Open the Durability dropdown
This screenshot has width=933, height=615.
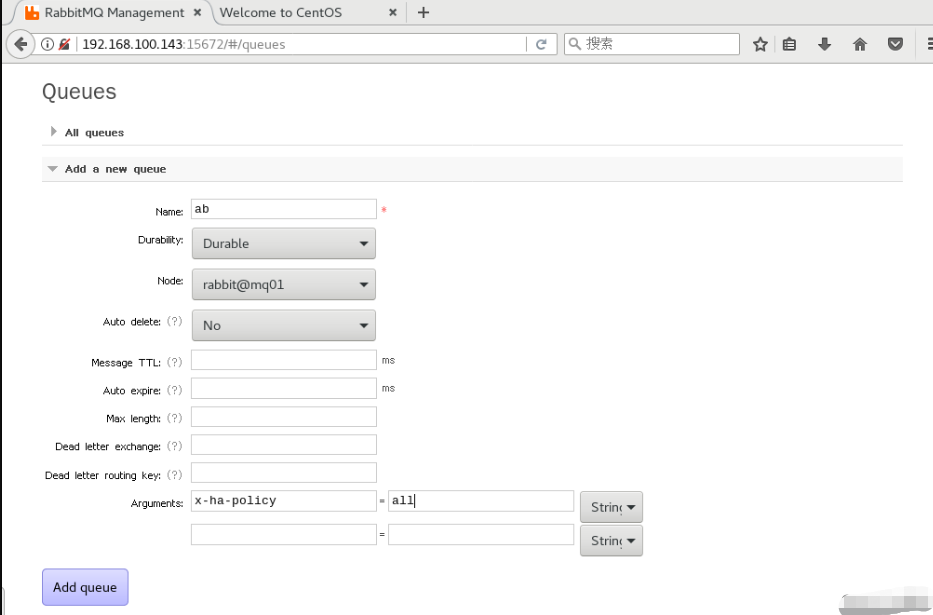[x=283, y=243]
